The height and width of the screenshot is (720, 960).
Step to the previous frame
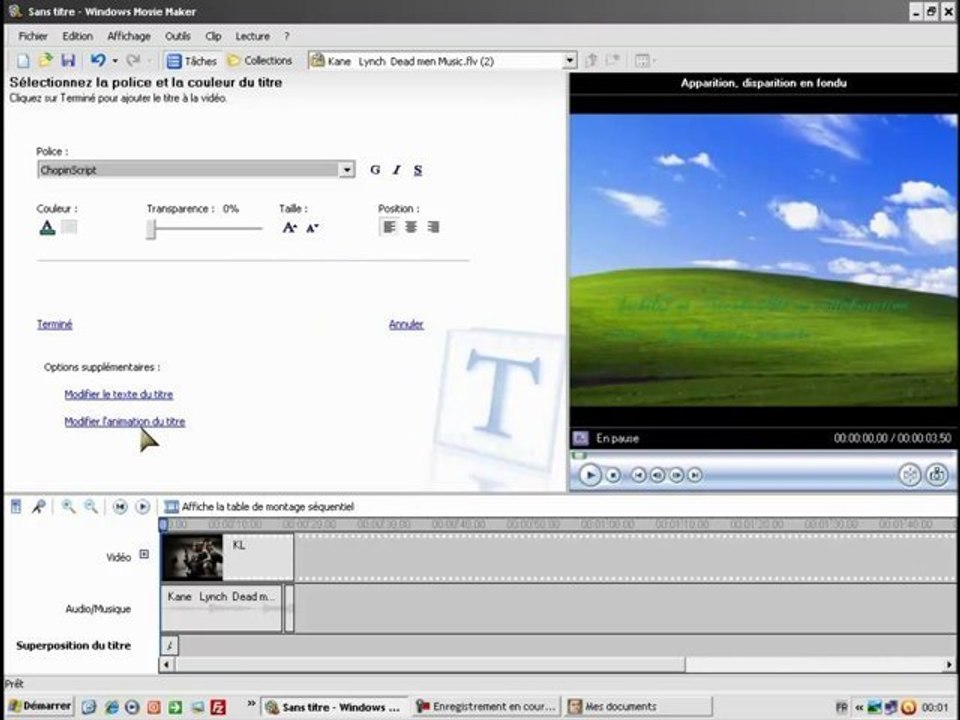click(x=657, y=475)
